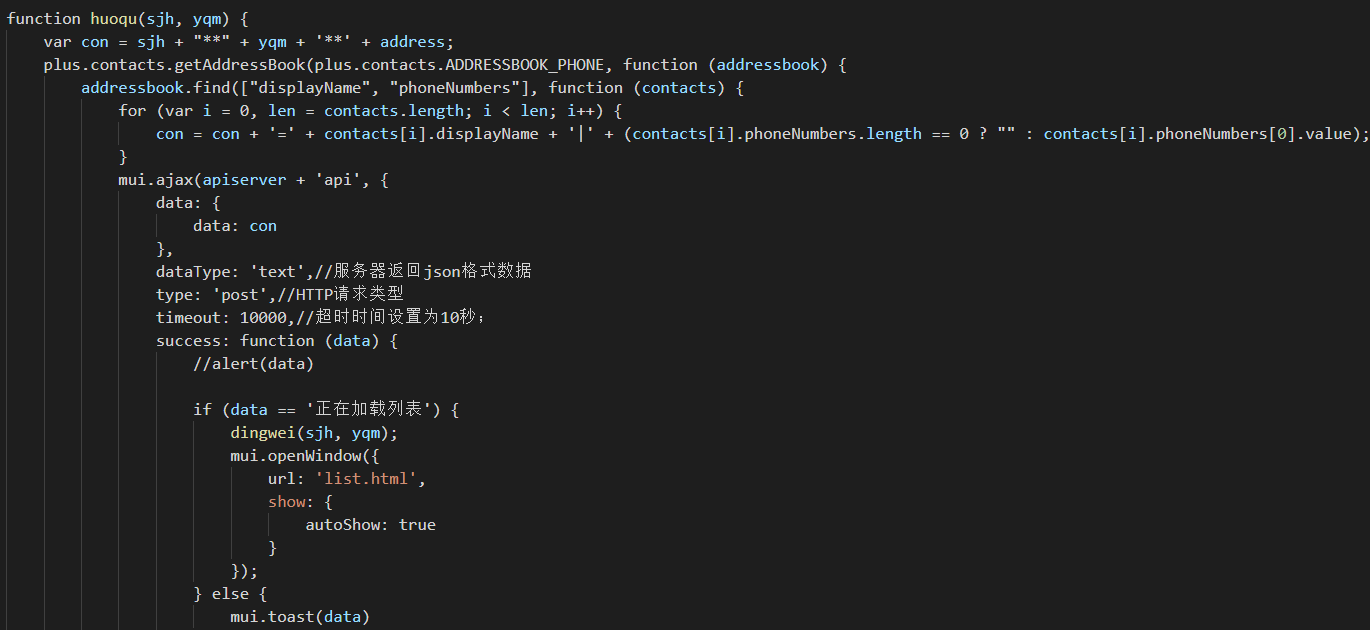Click the dingwei(sjh, yqm) call
The height and width of the screenshot is (630, 1370).
click(315, 433)
